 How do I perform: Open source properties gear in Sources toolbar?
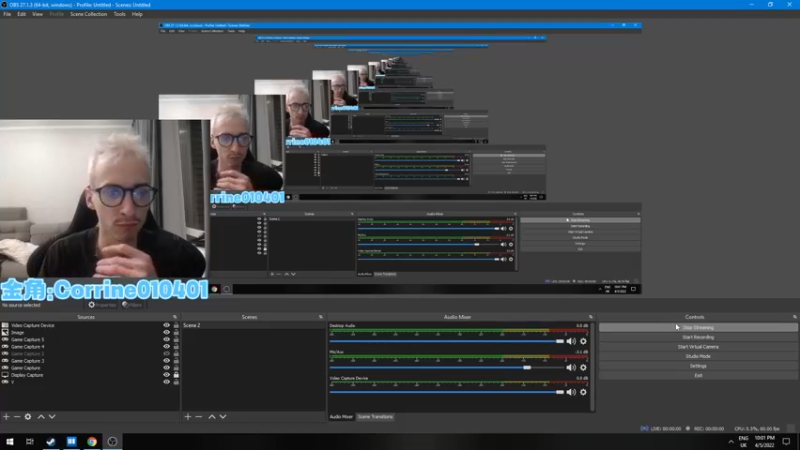pyautogui.click(x=28, y=417)
